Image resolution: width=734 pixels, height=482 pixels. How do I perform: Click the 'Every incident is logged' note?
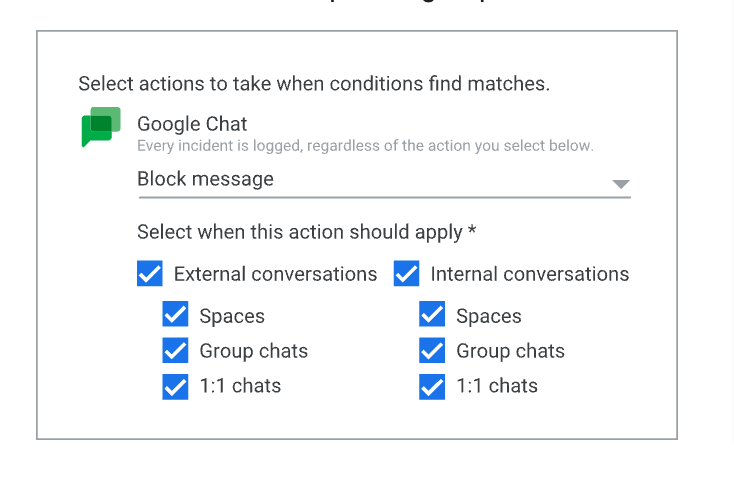pyautogui.click(x=365, y=146)
